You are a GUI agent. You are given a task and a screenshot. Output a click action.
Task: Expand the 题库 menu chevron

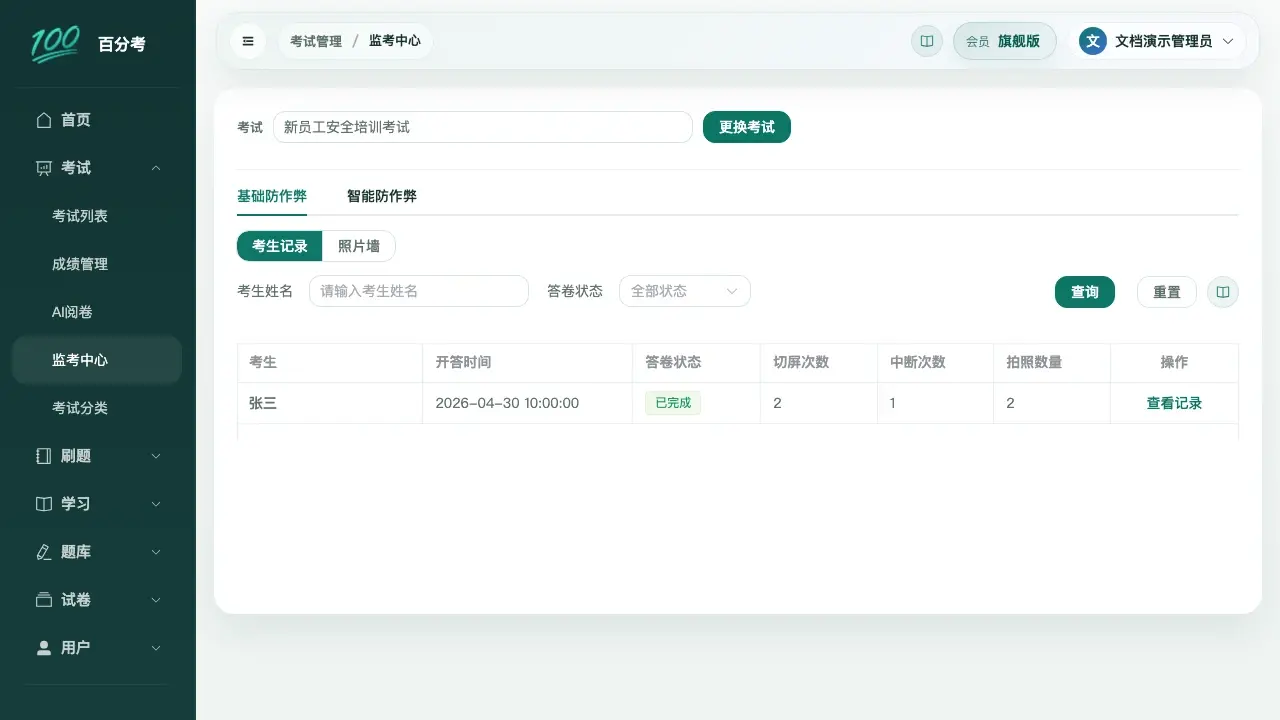click(x=156, y=552)
